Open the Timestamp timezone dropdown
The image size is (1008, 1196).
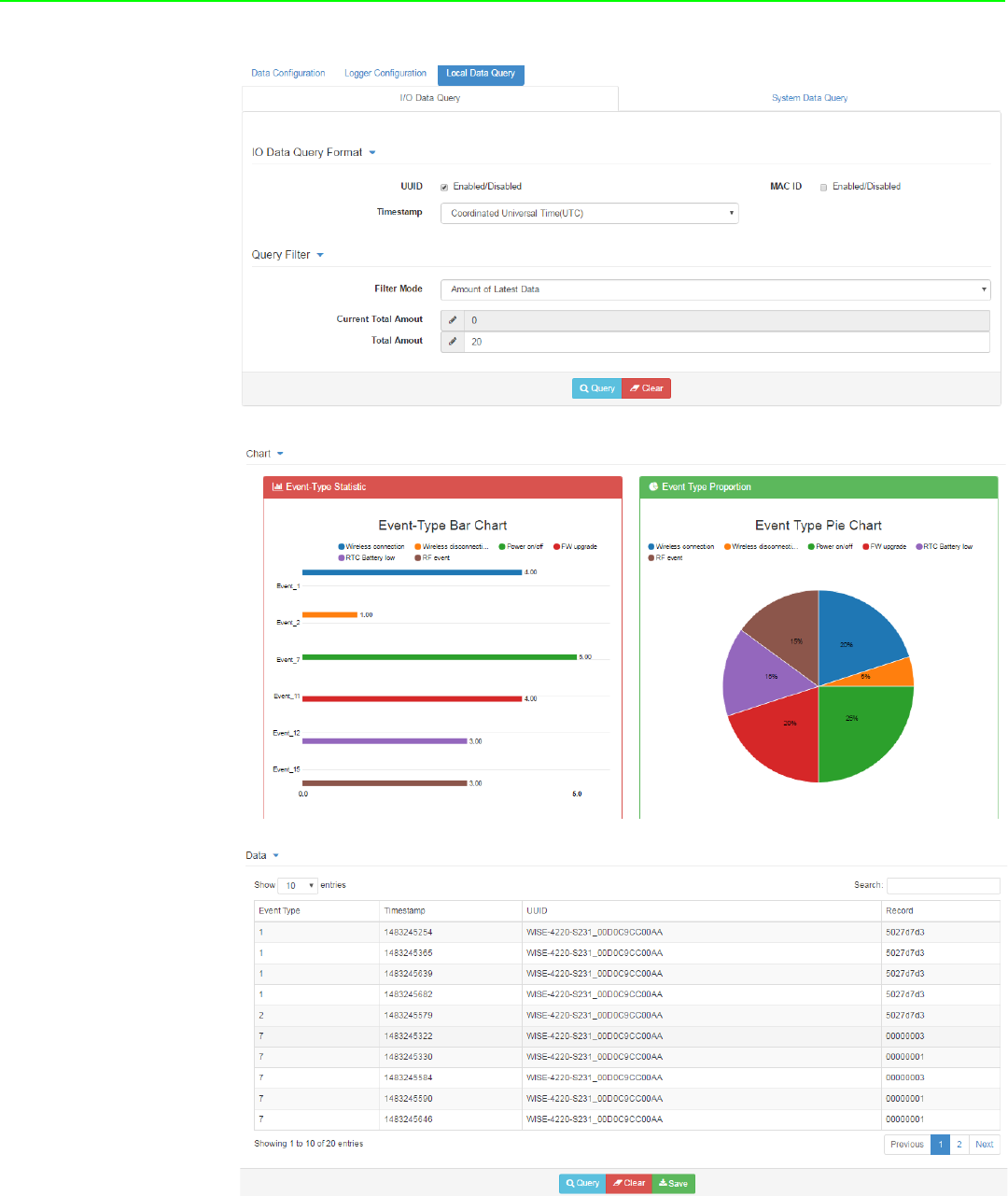tap(589, 213)
